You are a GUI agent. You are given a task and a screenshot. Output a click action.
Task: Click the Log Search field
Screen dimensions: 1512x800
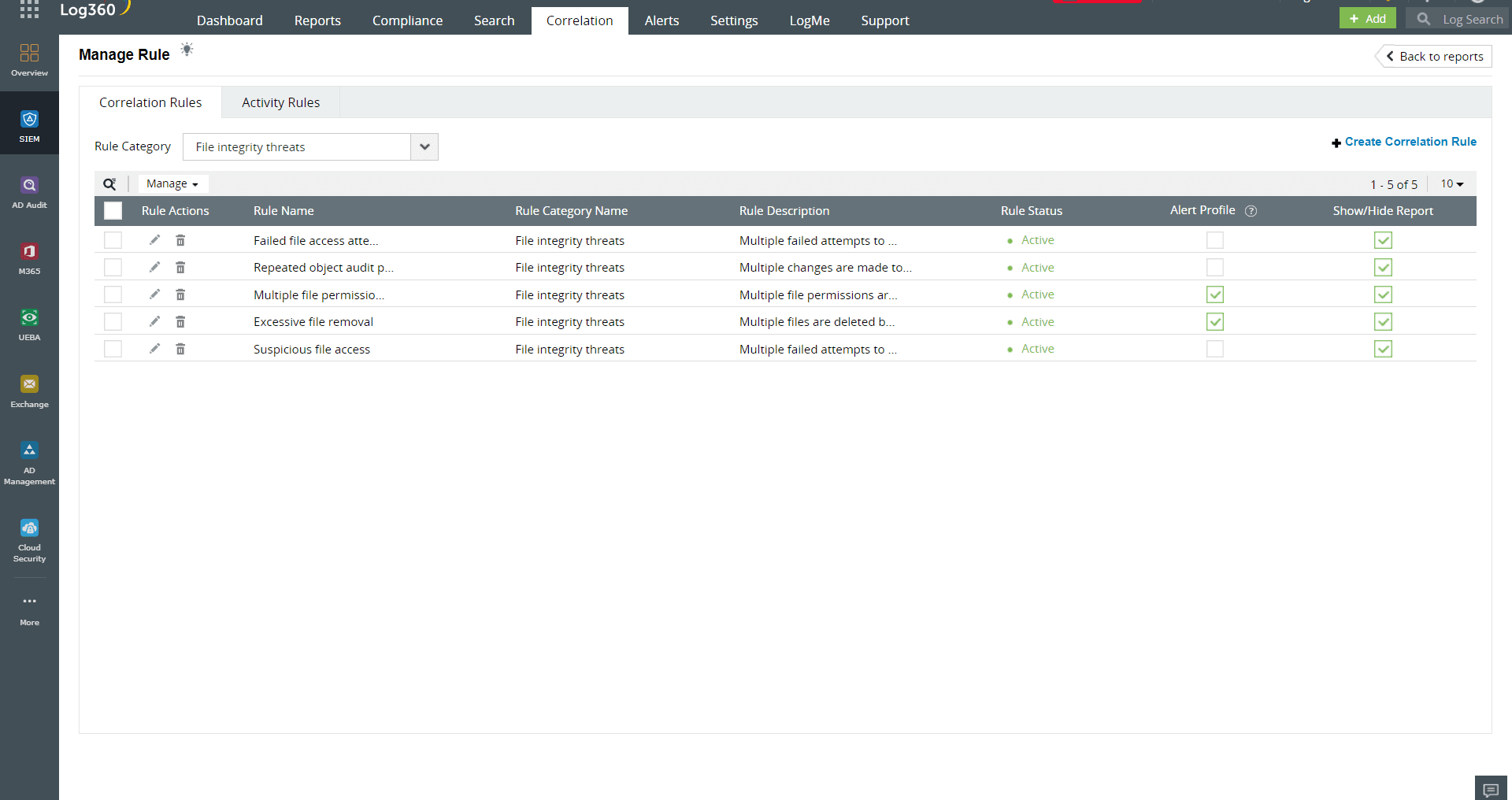click(1458, 19)
